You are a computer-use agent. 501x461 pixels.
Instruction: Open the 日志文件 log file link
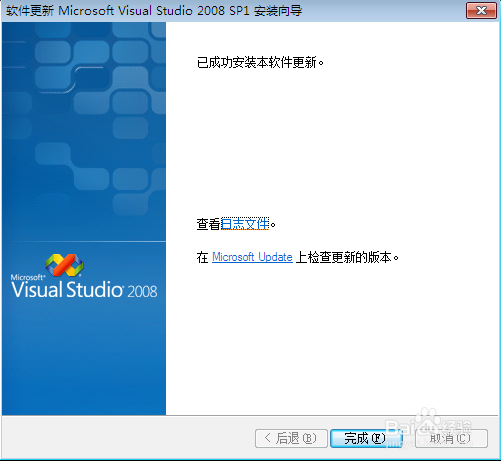[x=245, y=224]
